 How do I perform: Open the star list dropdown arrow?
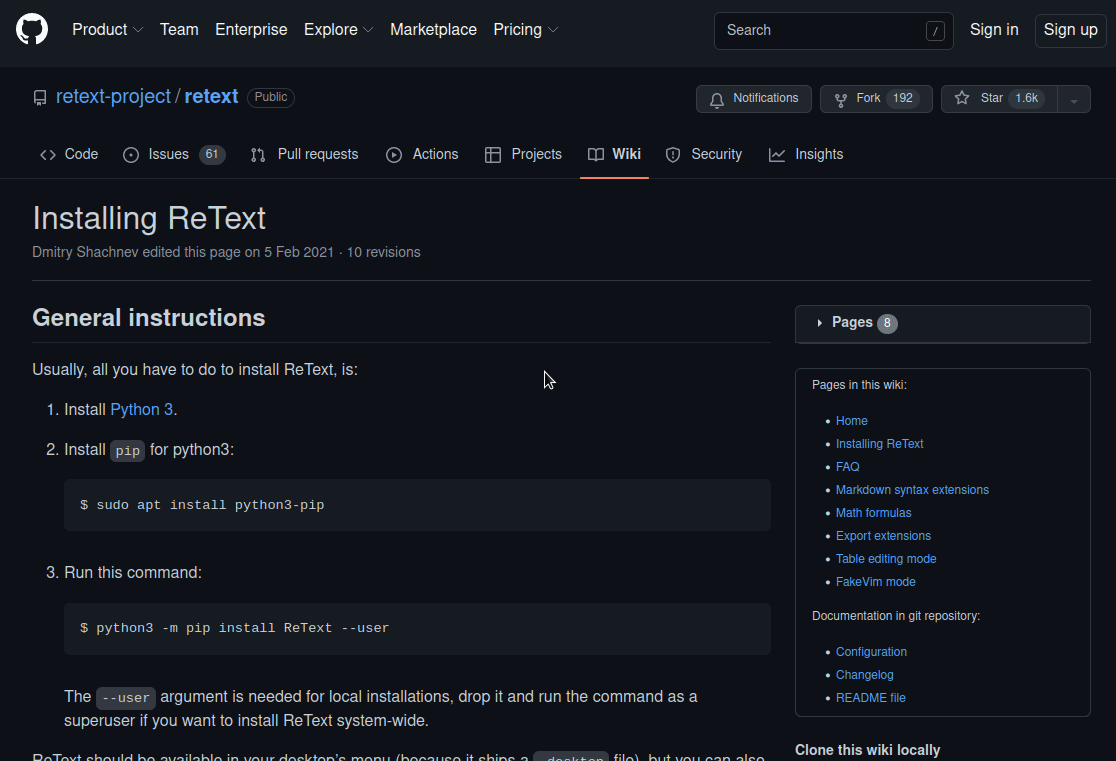pyautogui.click(x=1074, y=99)
